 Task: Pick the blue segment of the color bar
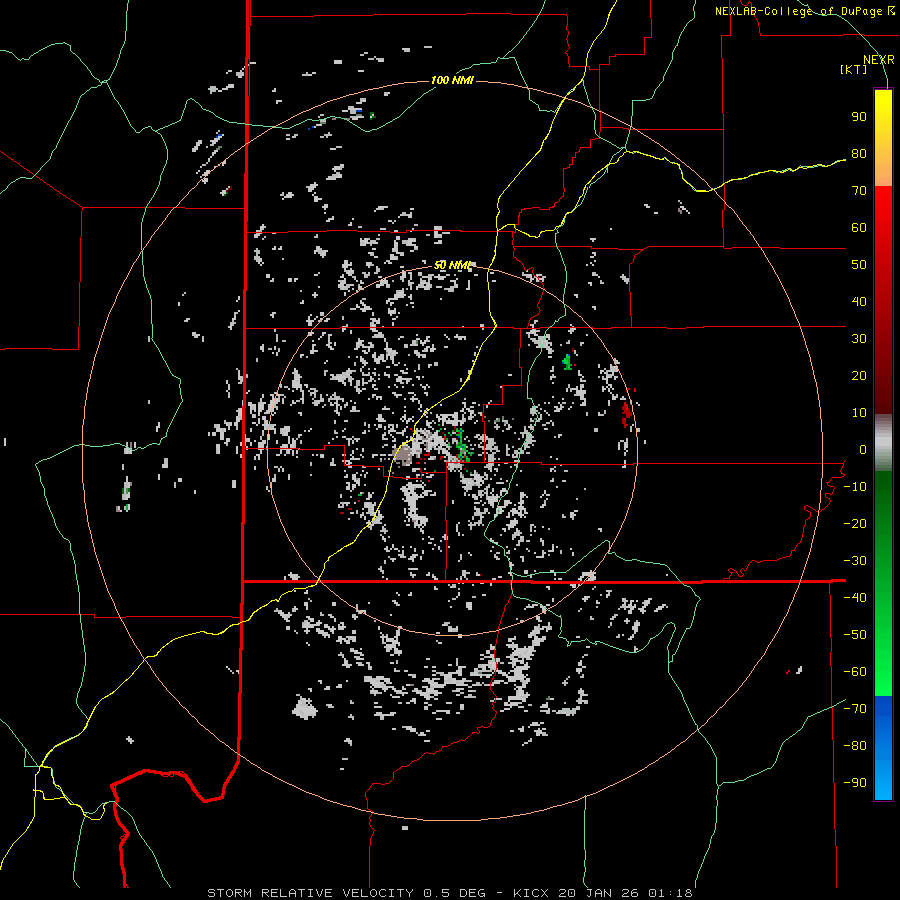pos(883,748)
